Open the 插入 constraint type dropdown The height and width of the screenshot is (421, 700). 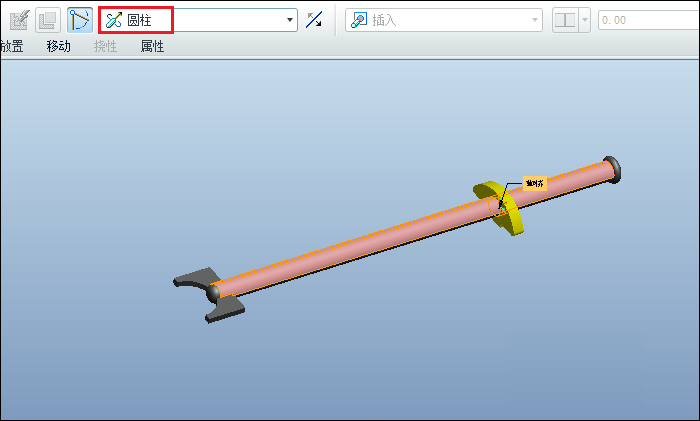coord(444,20)
